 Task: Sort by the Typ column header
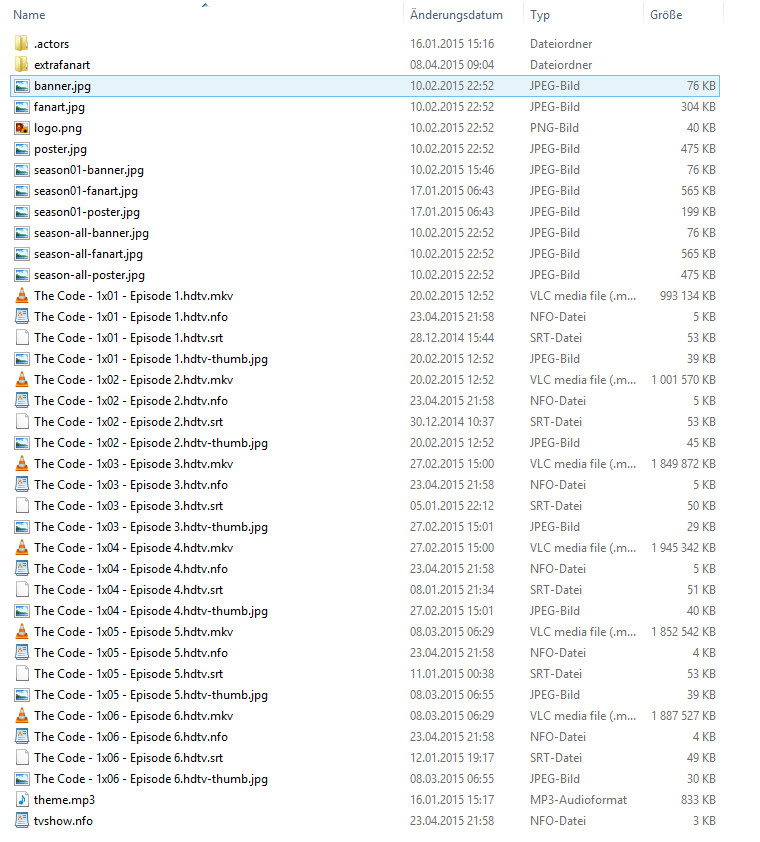tap(540, 15)
